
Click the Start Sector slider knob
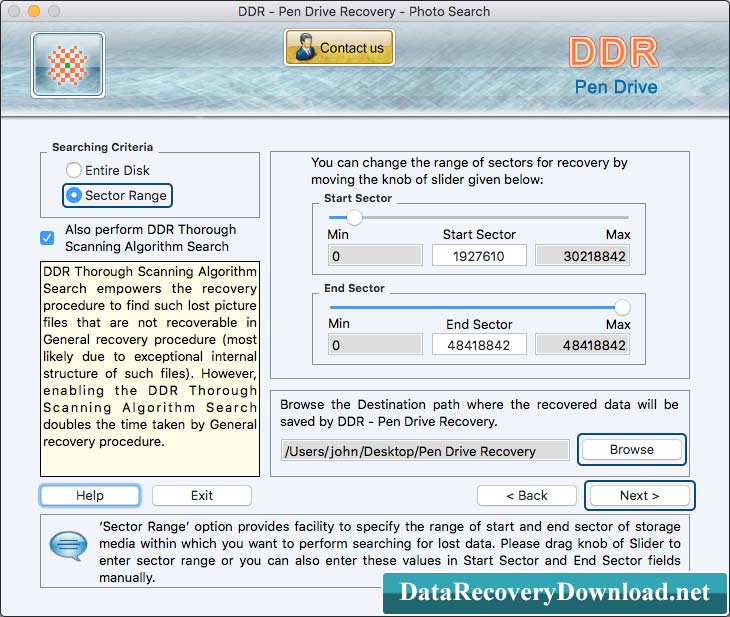[354, 217]
